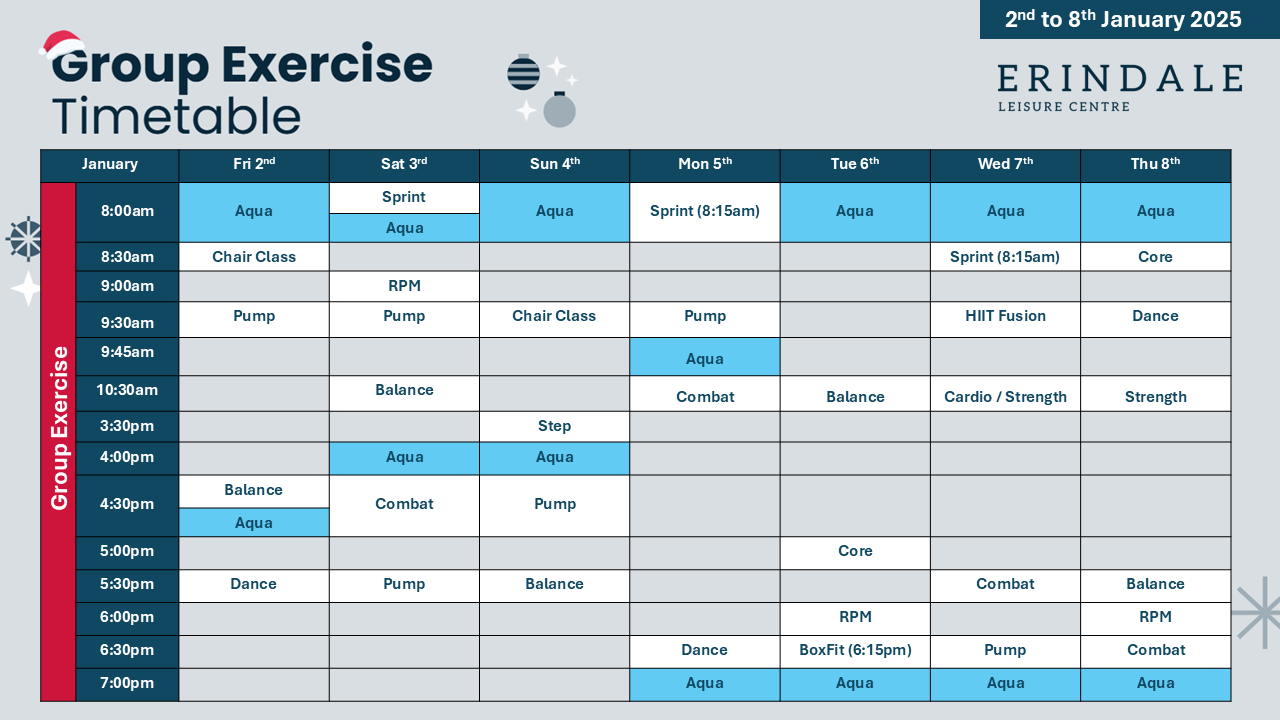
Task: Select the Fri 2nd column header
Action: [254, 165]
